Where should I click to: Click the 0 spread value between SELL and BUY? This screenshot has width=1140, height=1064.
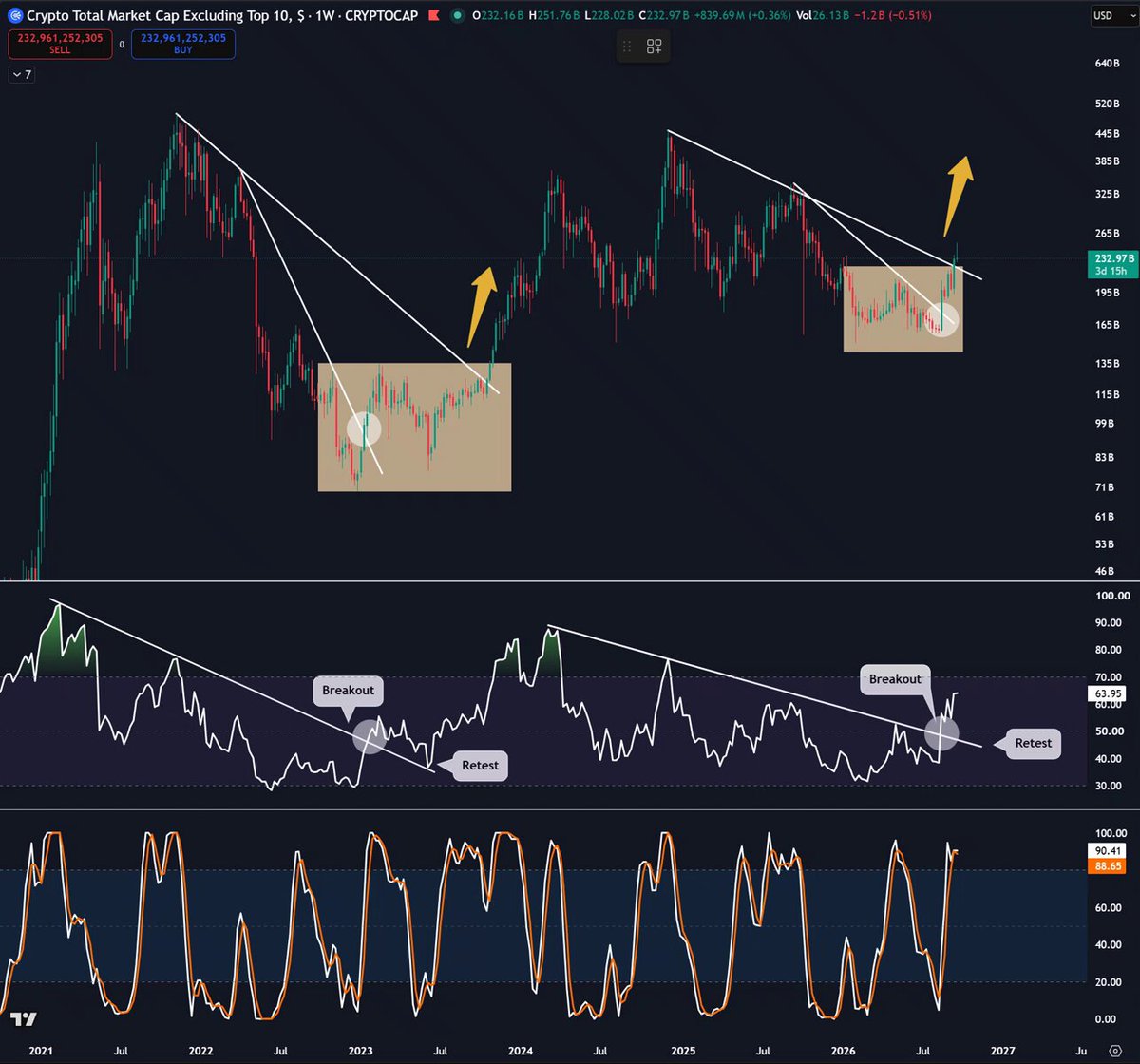click(x=121, y=45)
